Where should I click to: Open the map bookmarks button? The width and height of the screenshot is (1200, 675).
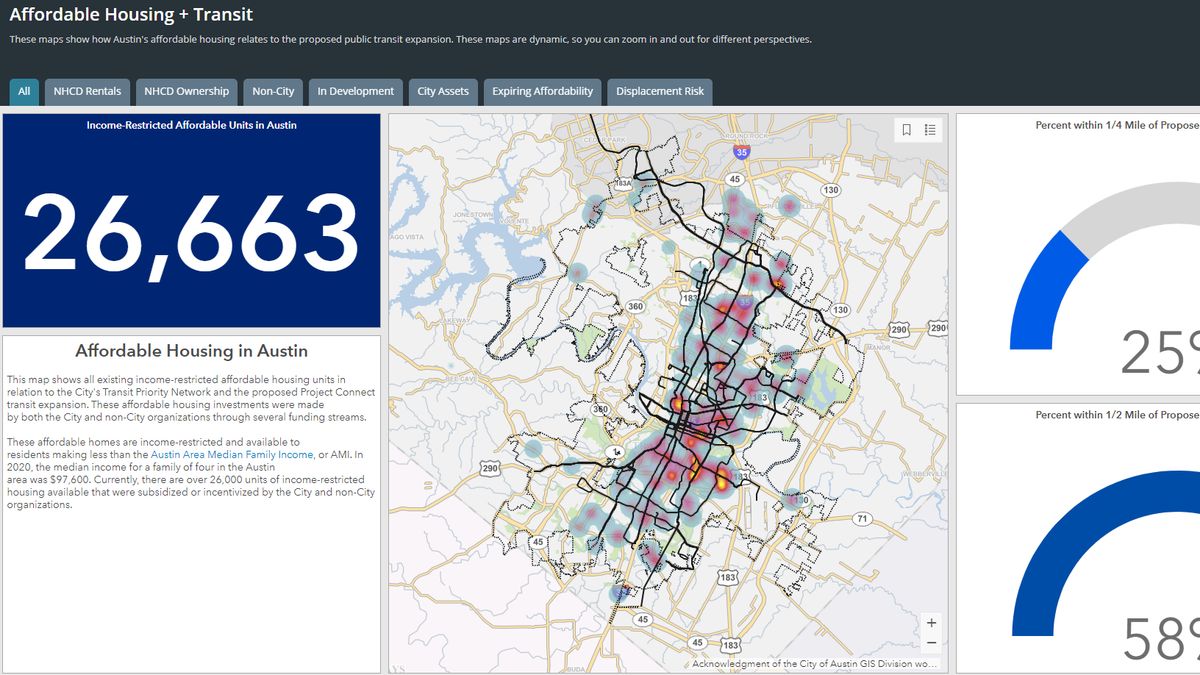[x=906, y=129]
